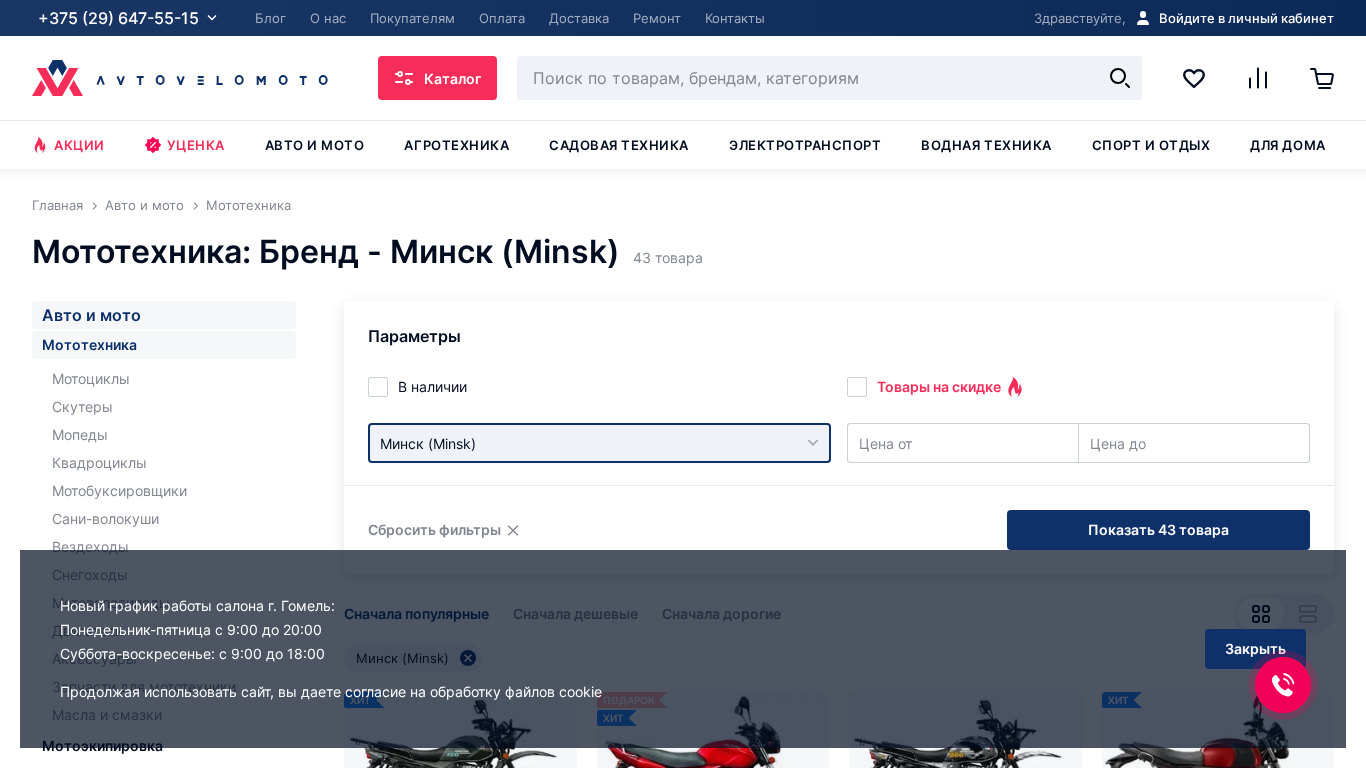Open the Контакты link
The image size is (1366, 768).
point(735,18)
